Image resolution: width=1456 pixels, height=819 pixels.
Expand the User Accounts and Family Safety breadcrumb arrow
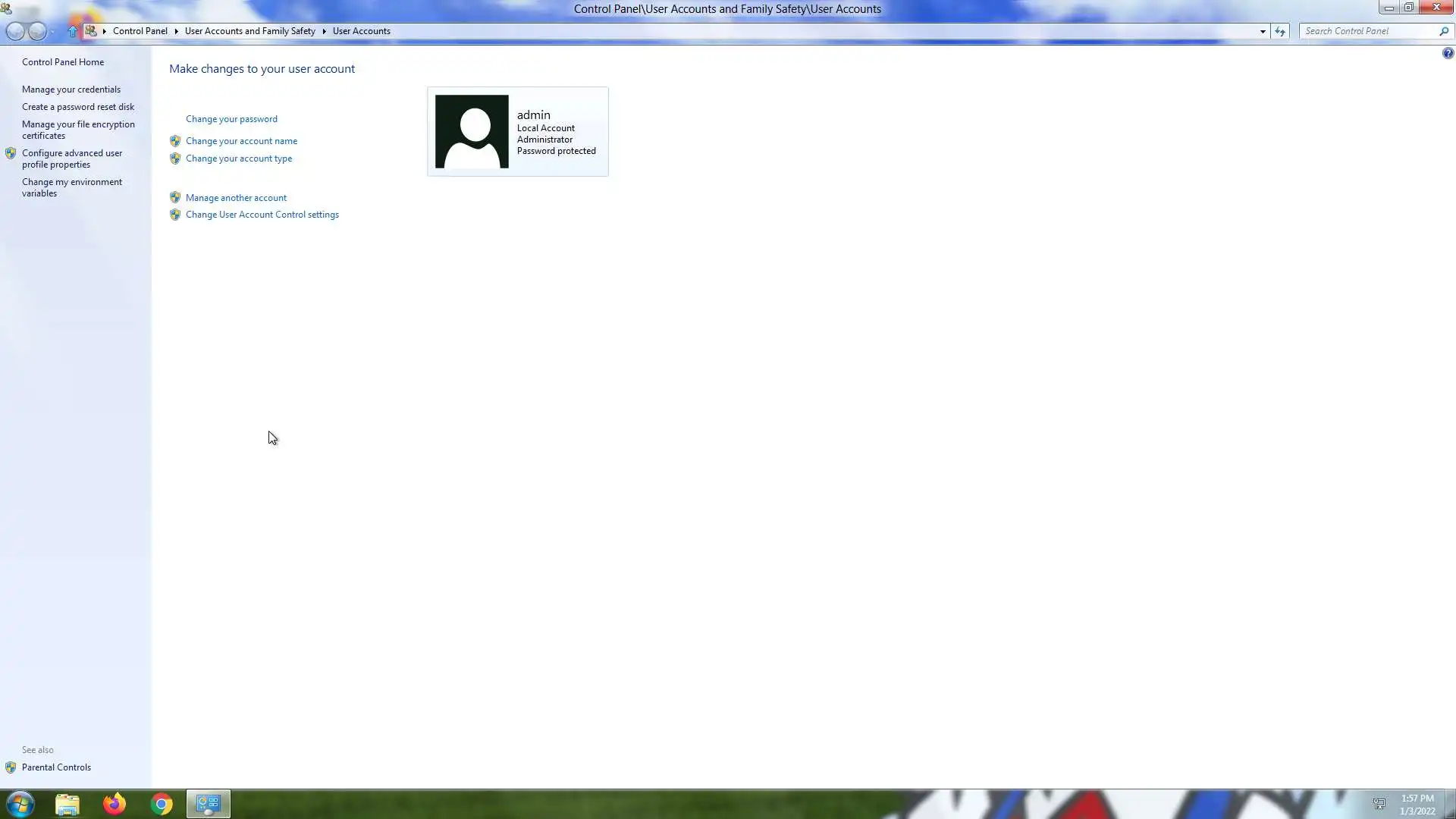(x=324, y=31)
